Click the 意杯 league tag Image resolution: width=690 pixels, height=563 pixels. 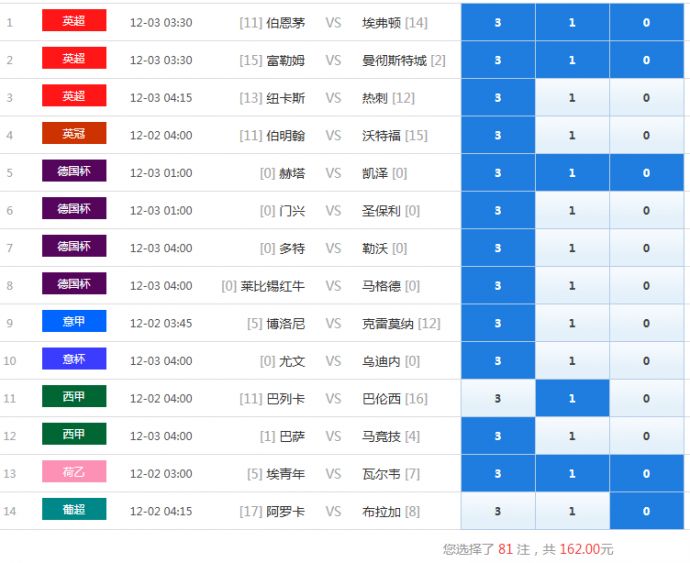point(74,359)
